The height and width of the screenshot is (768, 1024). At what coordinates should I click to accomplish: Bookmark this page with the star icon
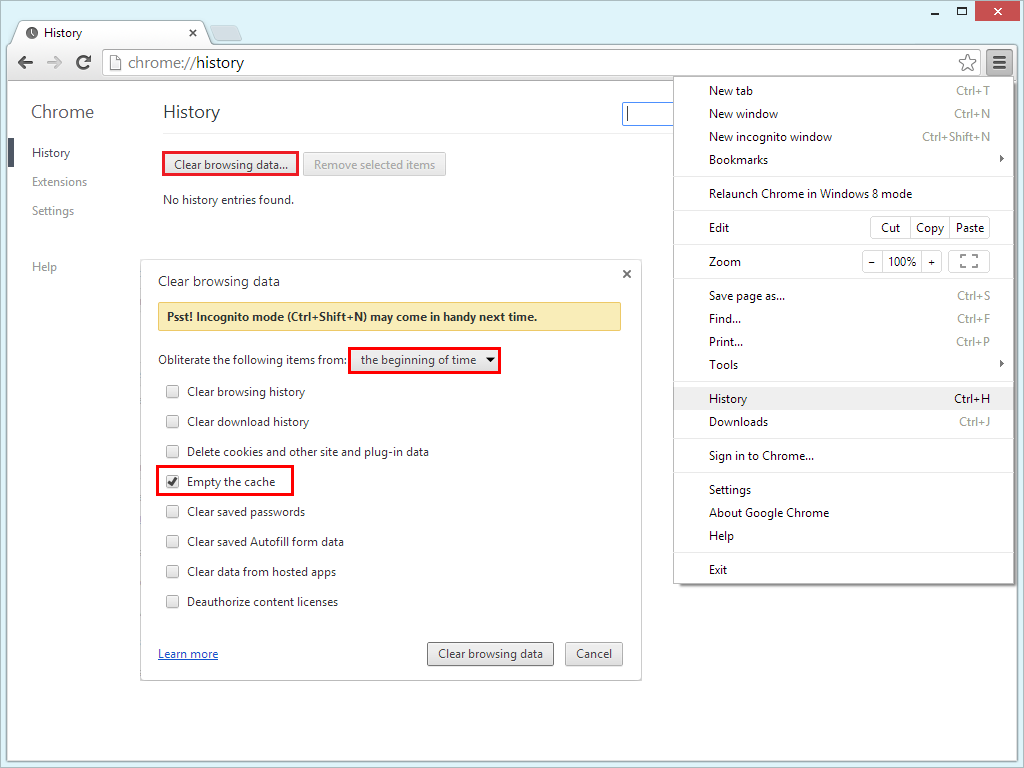coord(967,62)
